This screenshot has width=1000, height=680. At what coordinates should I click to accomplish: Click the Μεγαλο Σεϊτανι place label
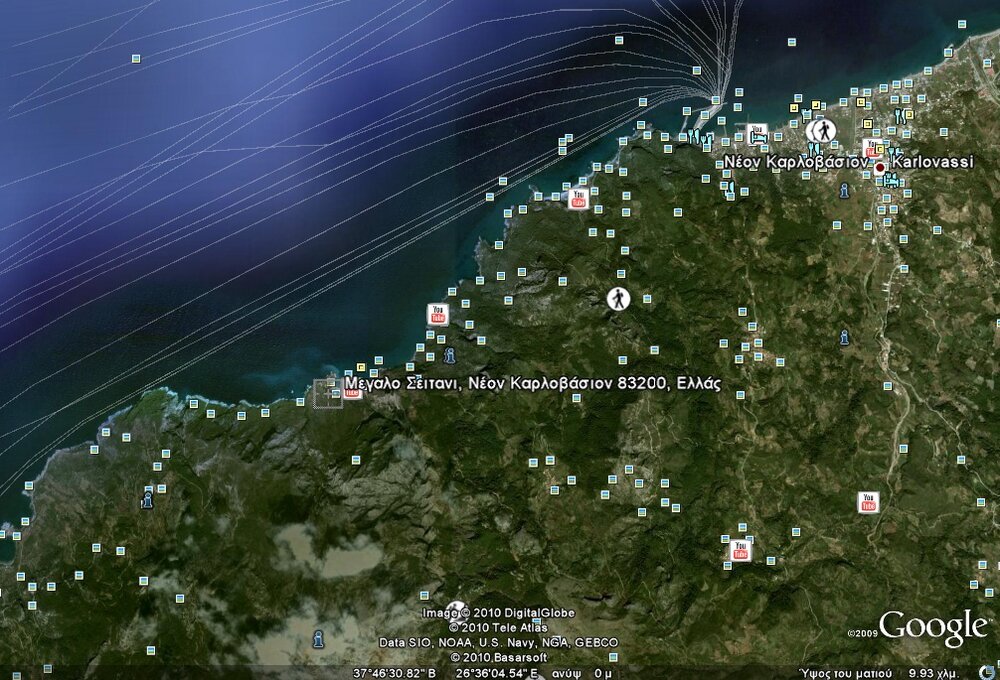tap(531, 383)
